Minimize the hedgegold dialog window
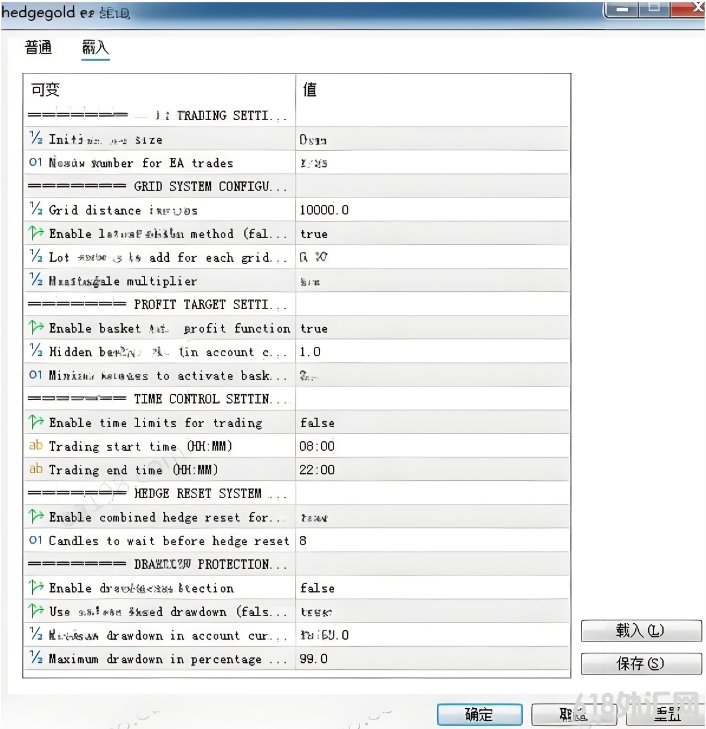Image resolution: width=706 pixels, height=729 pixels. (x=622, y=8)
